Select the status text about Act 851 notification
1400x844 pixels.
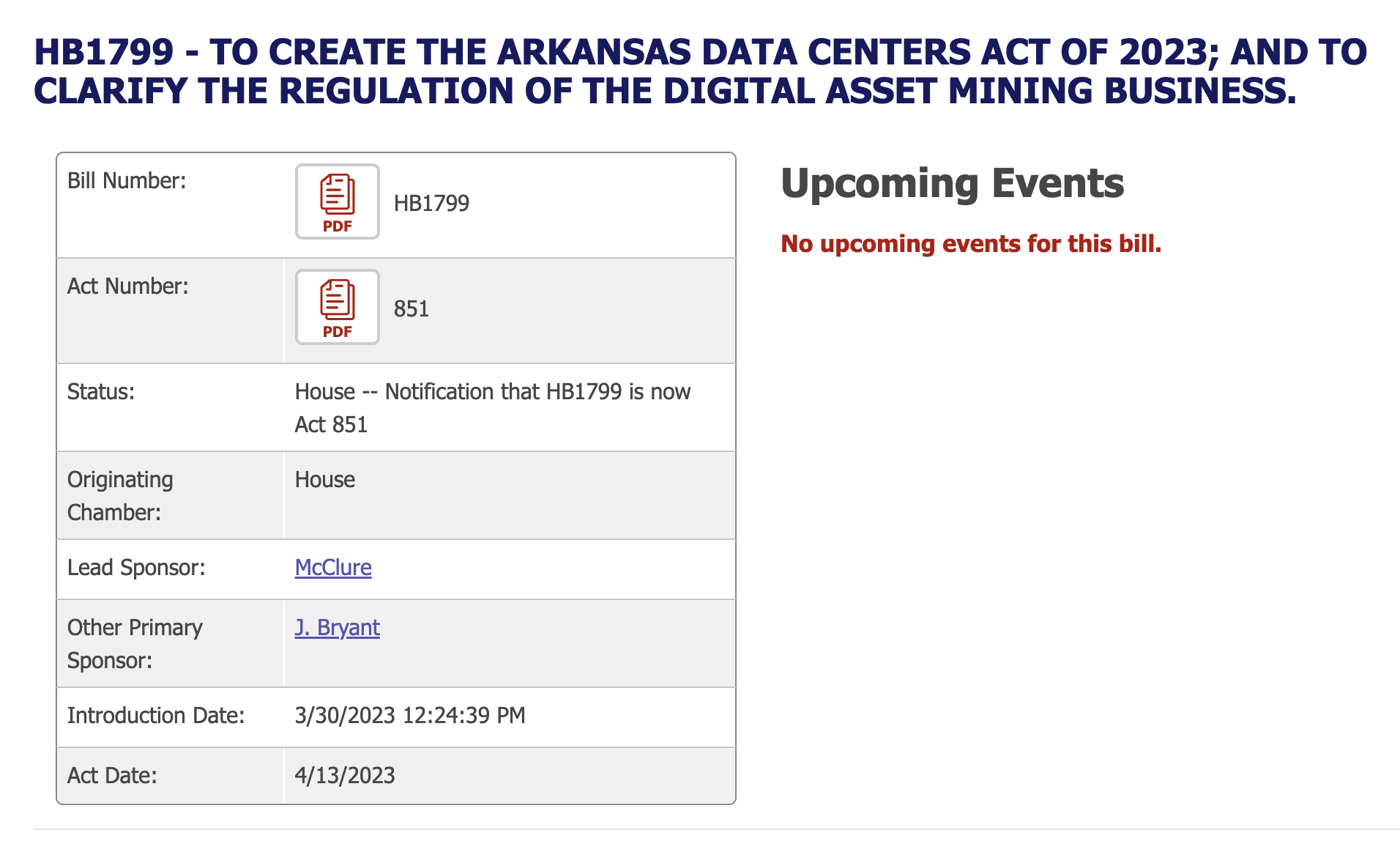[x=492, y=408]
